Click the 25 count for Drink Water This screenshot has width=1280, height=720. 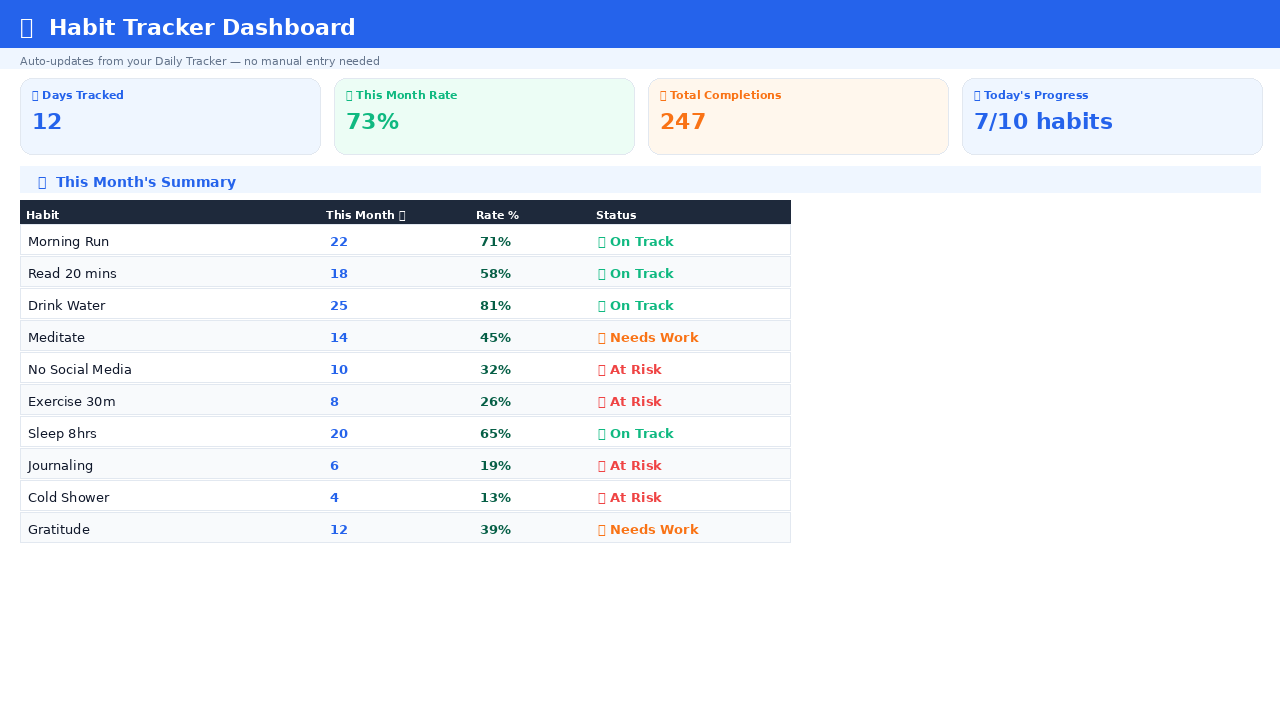[339, 306]
